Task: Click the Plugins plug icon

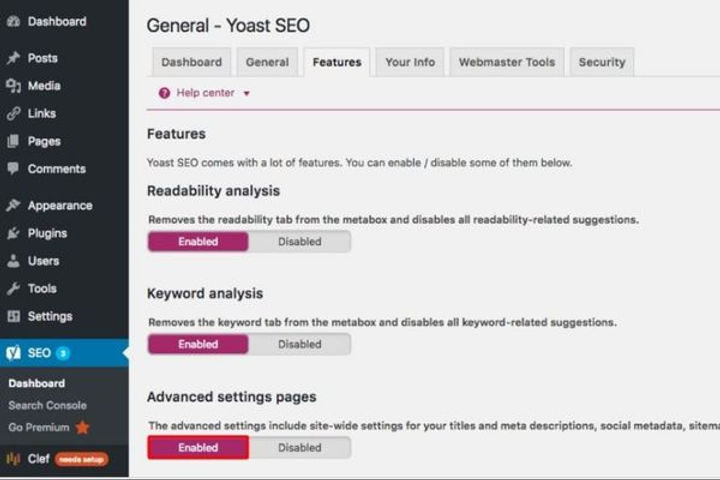Action: 13,233
